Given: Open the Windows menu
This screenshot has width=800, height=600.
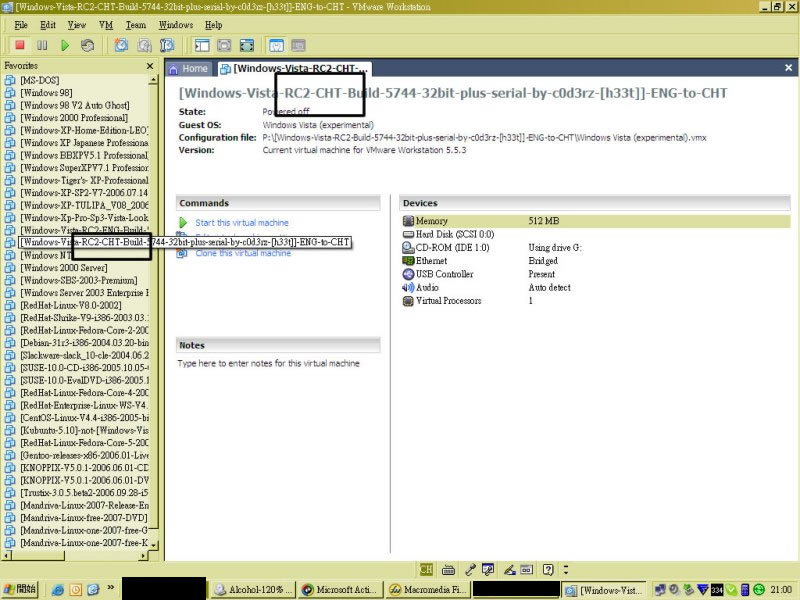Looking at the screenshot, I should (176, 25).
